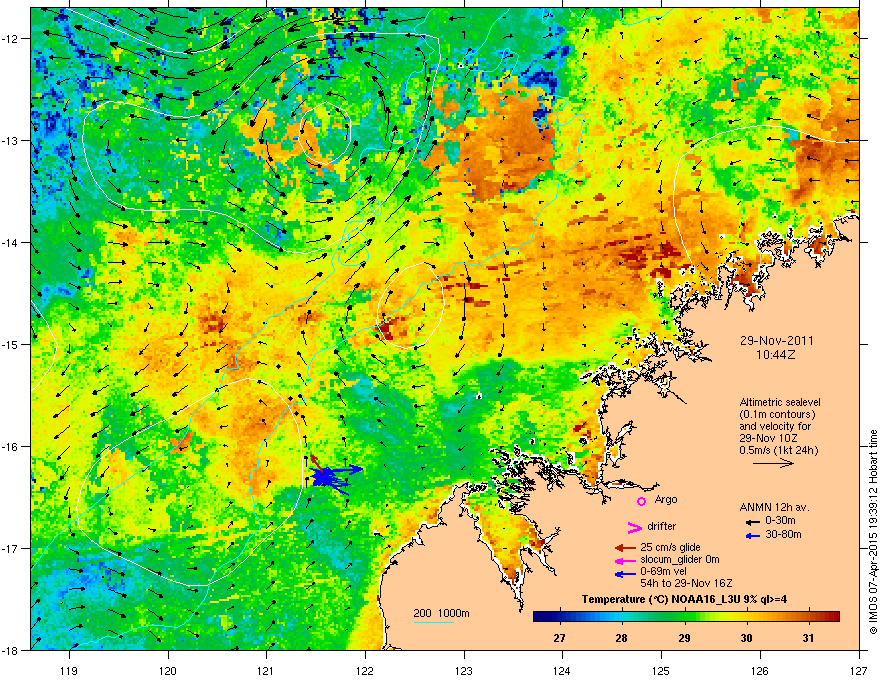Screen dimensions: 880x680
Task: Click the 10:44Z time label
Action: click(x=776, y=355)
